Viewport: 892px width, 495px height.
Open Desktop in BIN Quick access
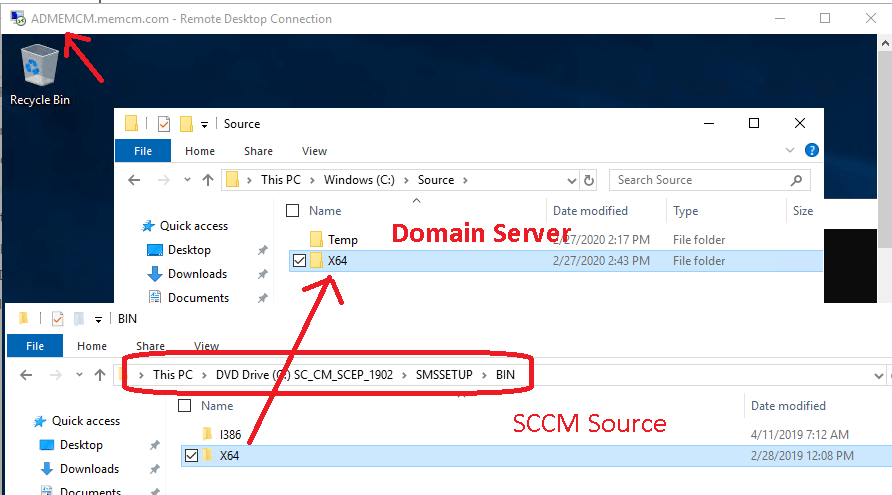click(81, 445)
